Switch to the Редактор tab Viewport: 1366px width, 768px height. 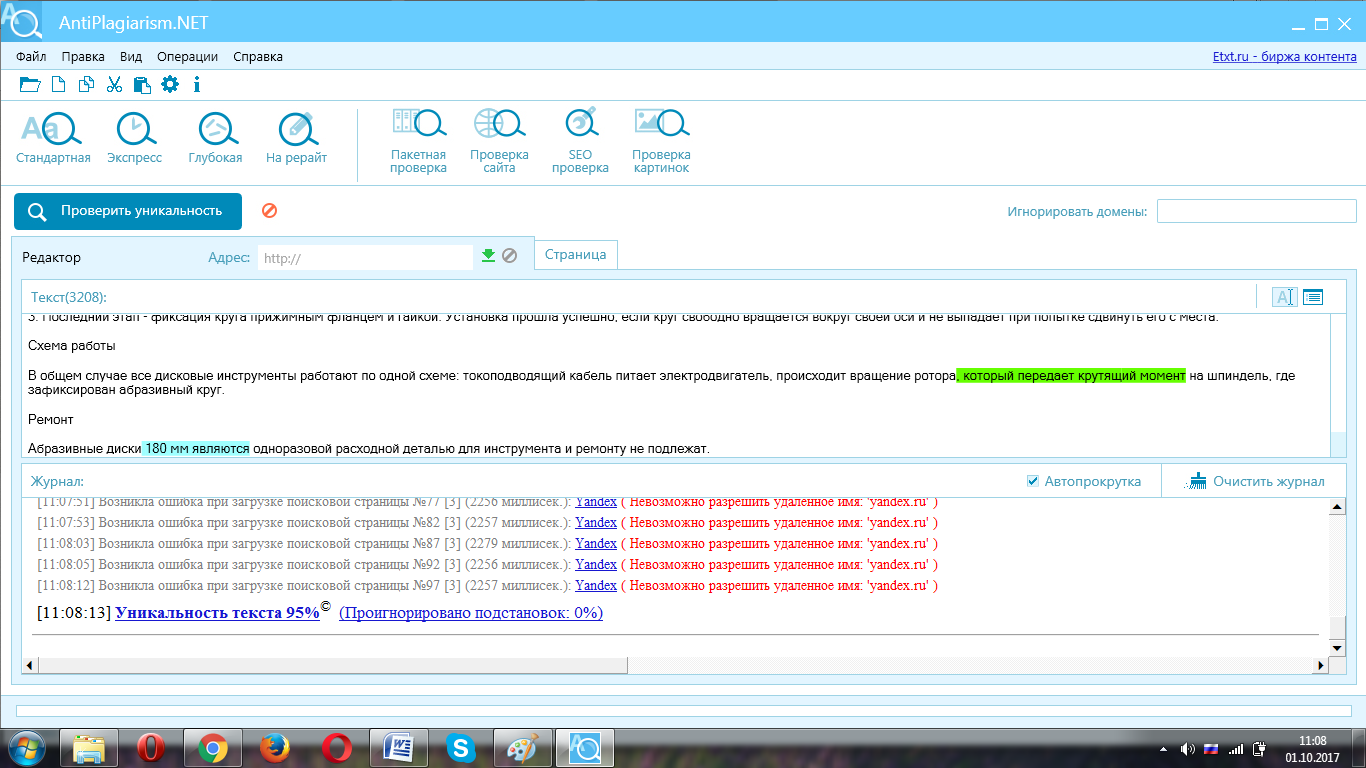(x=52, y=257)
